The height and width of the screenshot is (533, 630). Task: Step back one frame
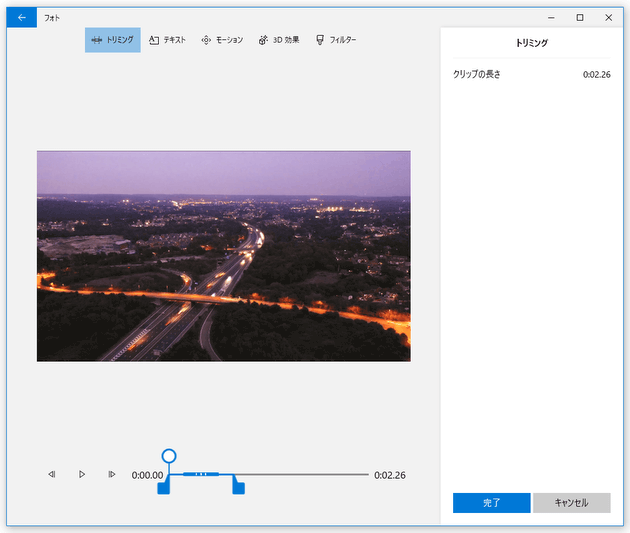[51, 474]
